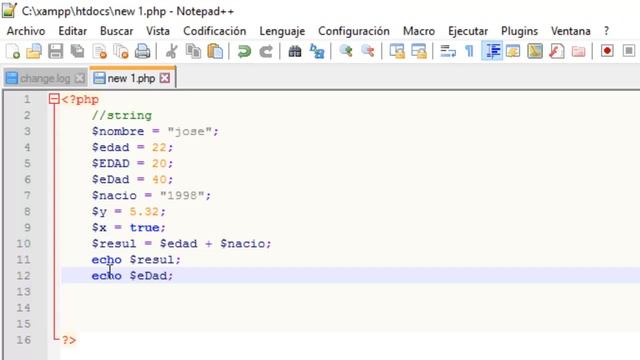Save the current file using floppy icon
This screenshot has width=640, height=360.
tap(56, 51)
